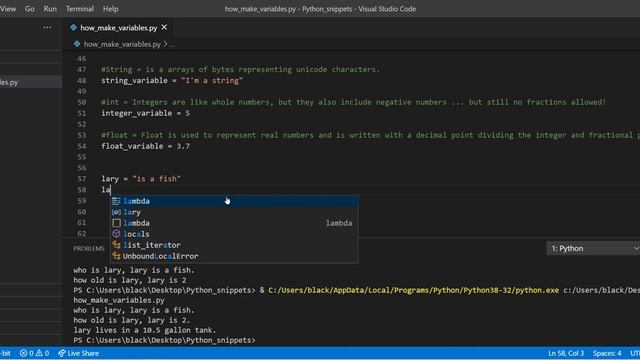Click line number 48 in the gutter
Screen dimensions: 640x360
82,80
